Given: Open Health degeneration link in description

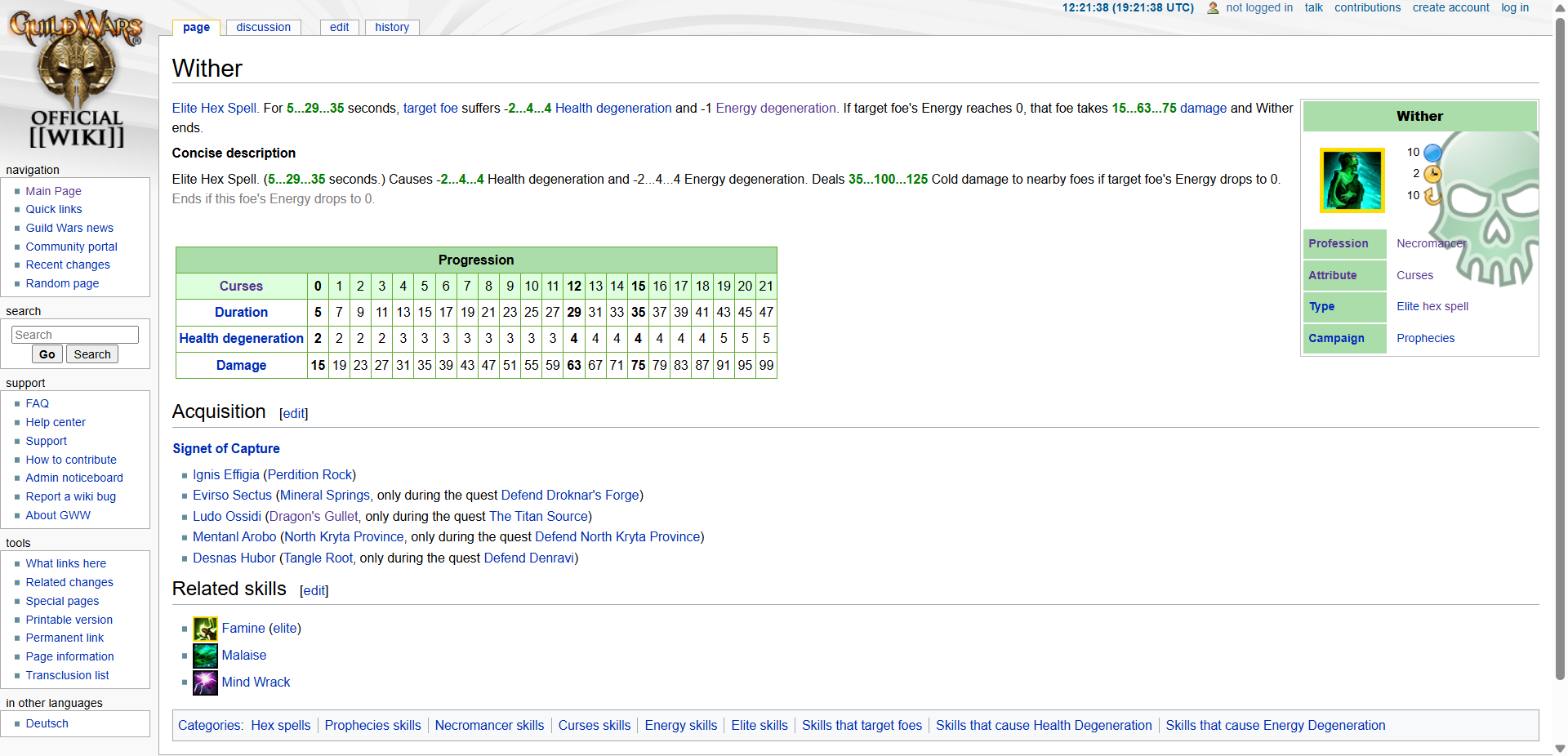Looking at the screenshot, I should point(613,109).
